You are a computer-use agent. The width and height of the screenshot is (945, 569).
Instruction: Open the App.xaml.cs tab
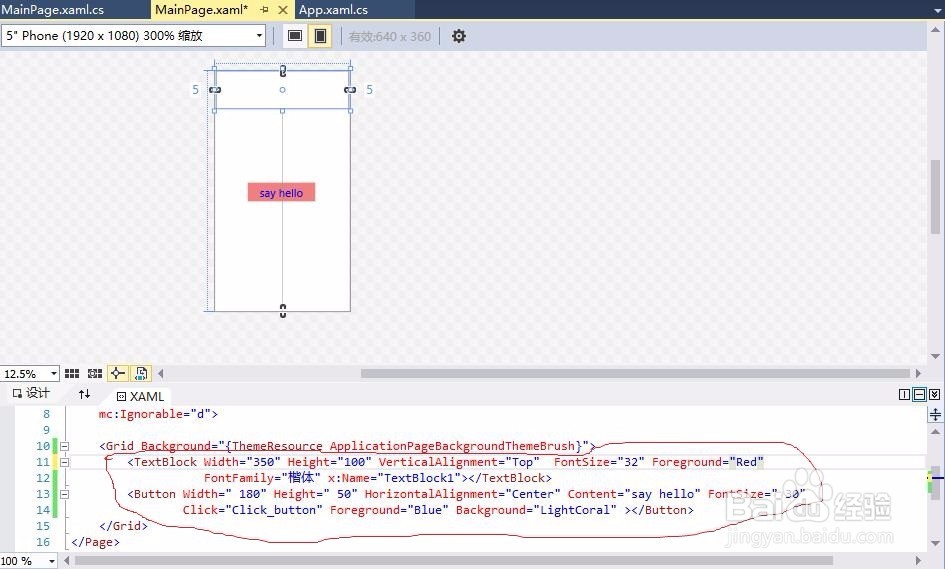click(333, 10)
